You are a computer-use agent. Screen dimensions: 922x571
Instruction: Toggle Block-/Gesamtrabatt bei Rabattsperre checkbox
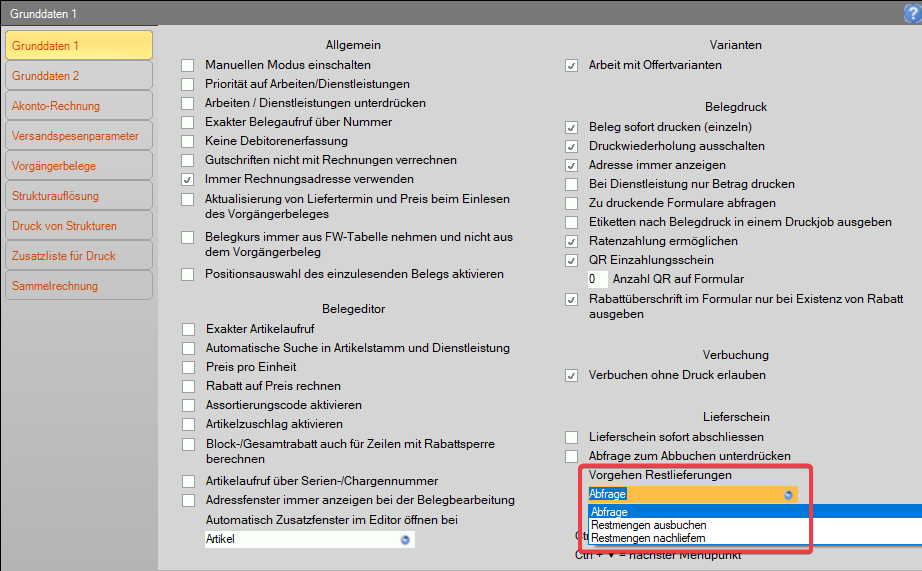(188, 444)
